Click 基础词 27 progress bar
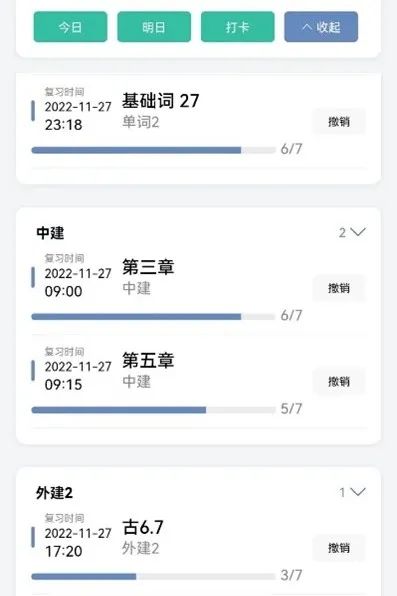 tap(153, 150)
